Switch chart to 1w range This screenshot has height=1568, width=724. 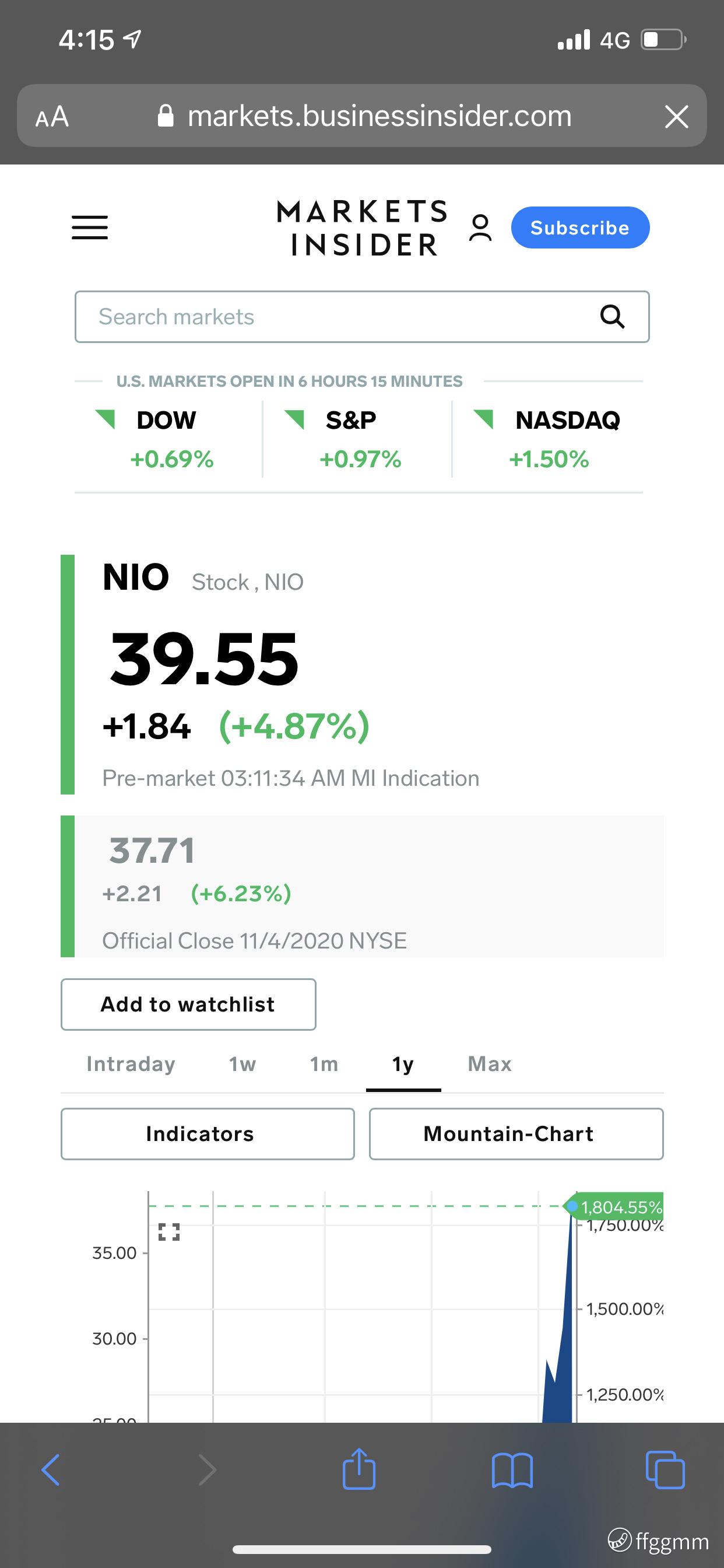point(242,1063)
